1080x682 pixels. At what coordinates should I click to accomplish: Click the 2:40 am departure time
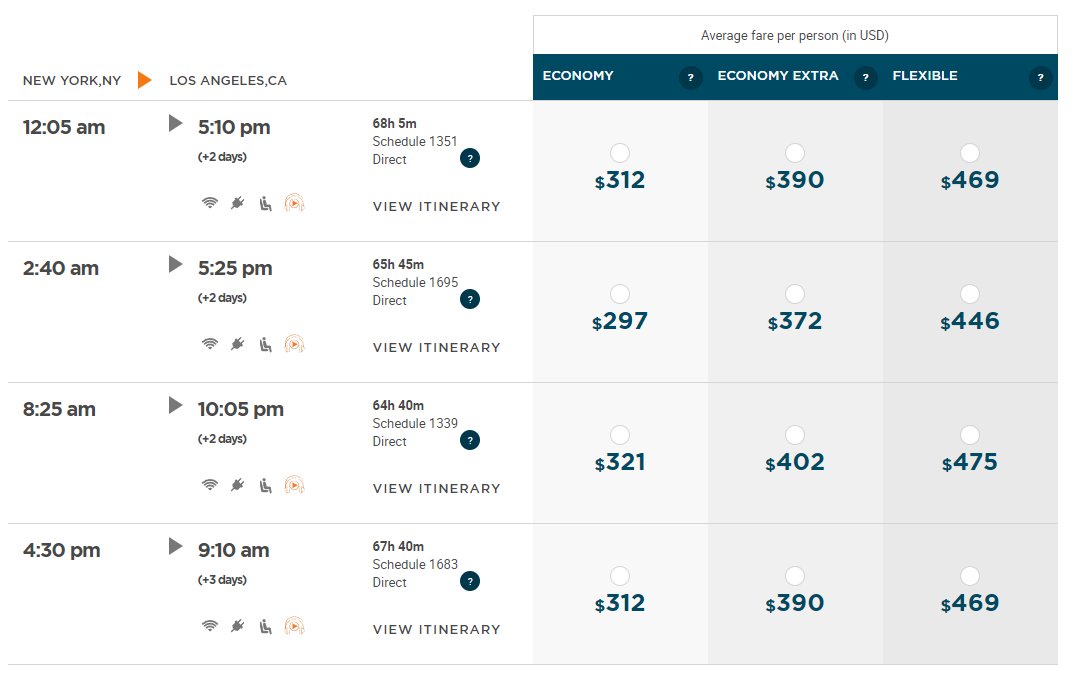click(61, 268)
